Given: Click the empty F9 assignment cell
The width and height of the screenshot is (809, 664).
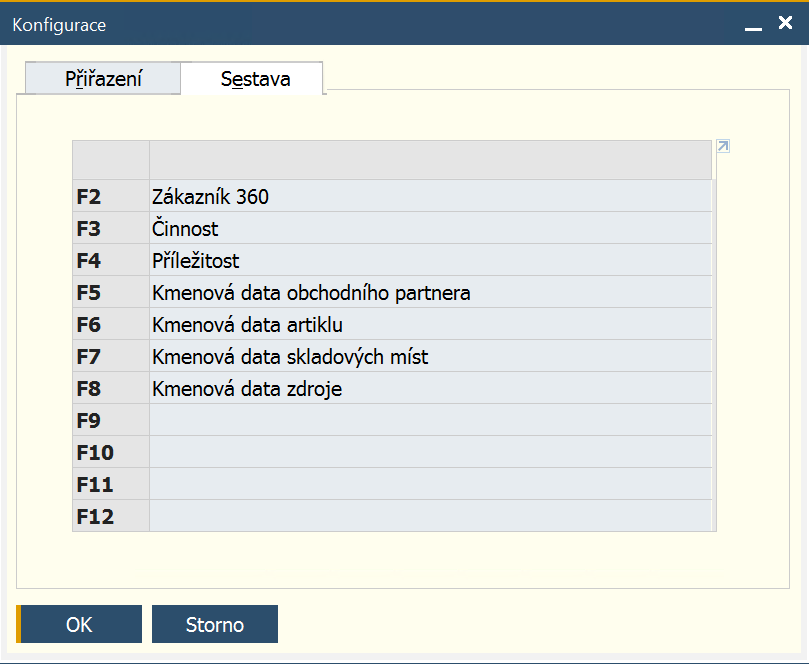Looking at the screenshot, I should (430, 420).
